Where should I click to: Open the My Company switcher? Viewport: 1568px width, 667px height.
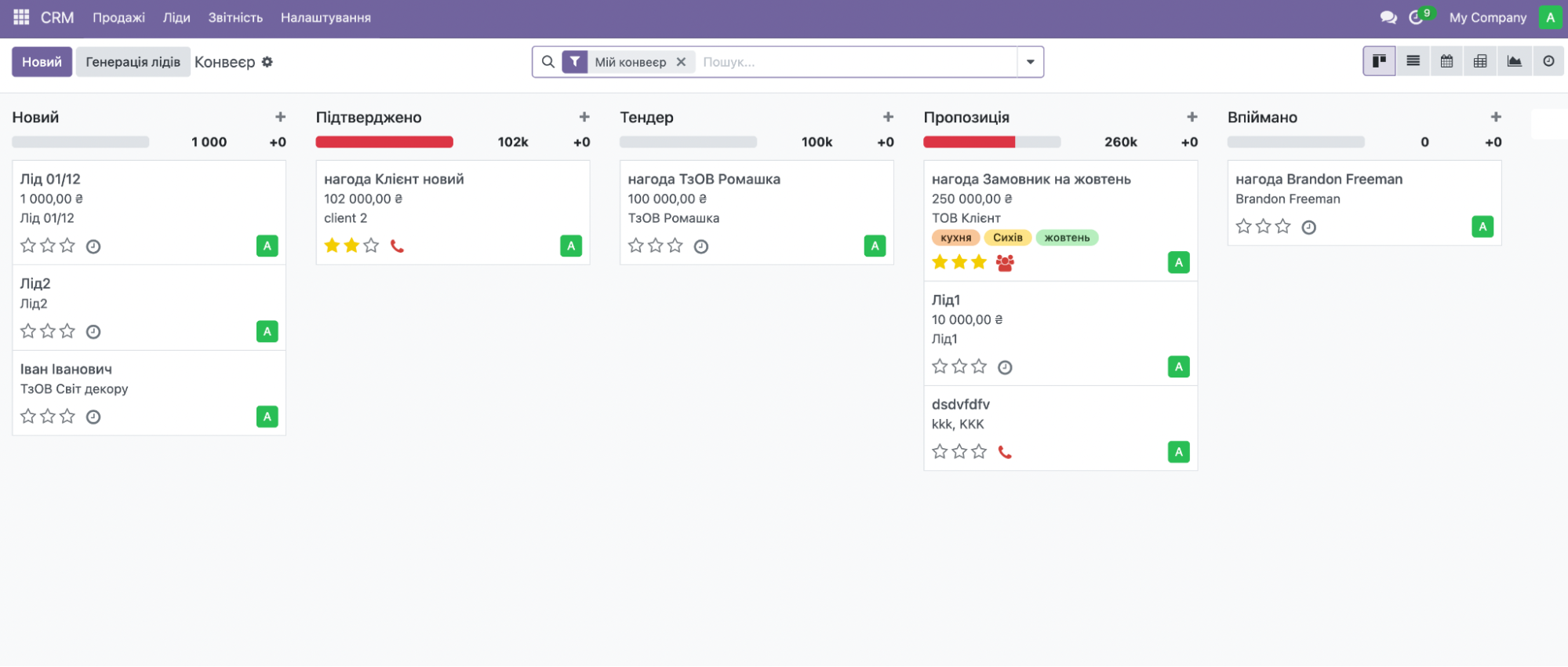(x=1487, y=17)
